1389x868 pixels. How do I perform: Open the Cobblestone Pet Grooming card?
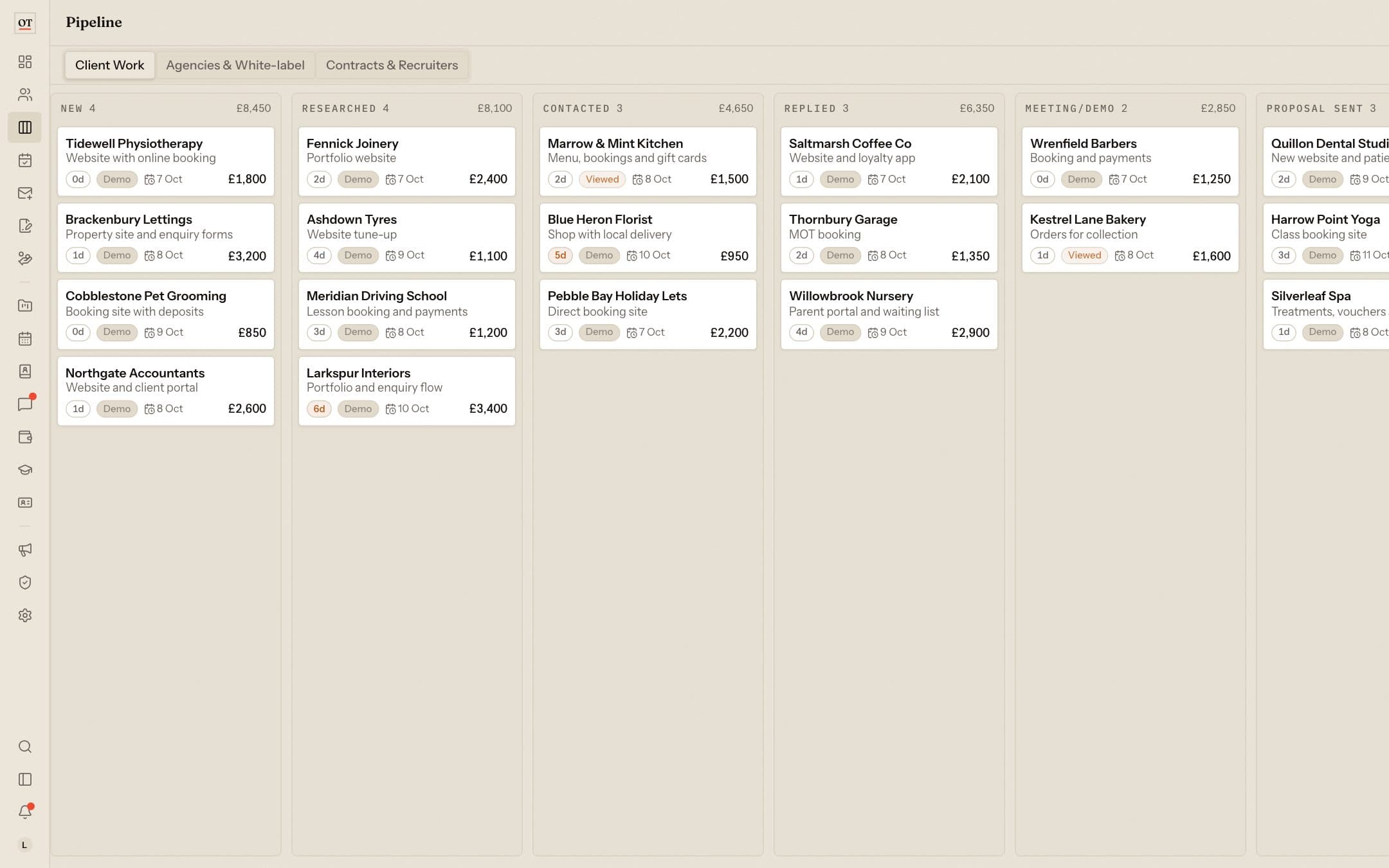tap(166, 314)
